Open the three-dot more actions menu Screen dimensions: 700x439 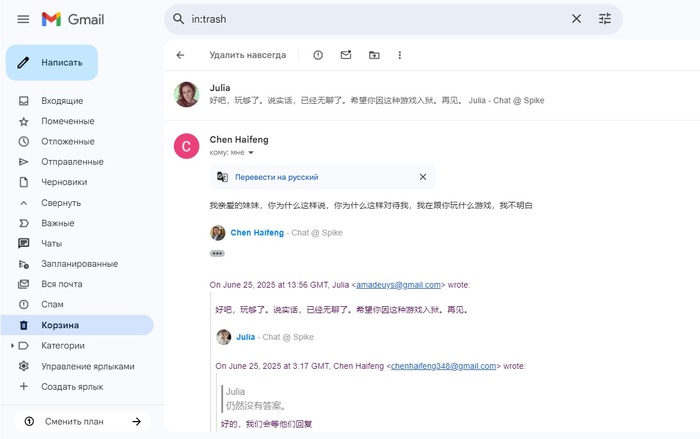400,55
